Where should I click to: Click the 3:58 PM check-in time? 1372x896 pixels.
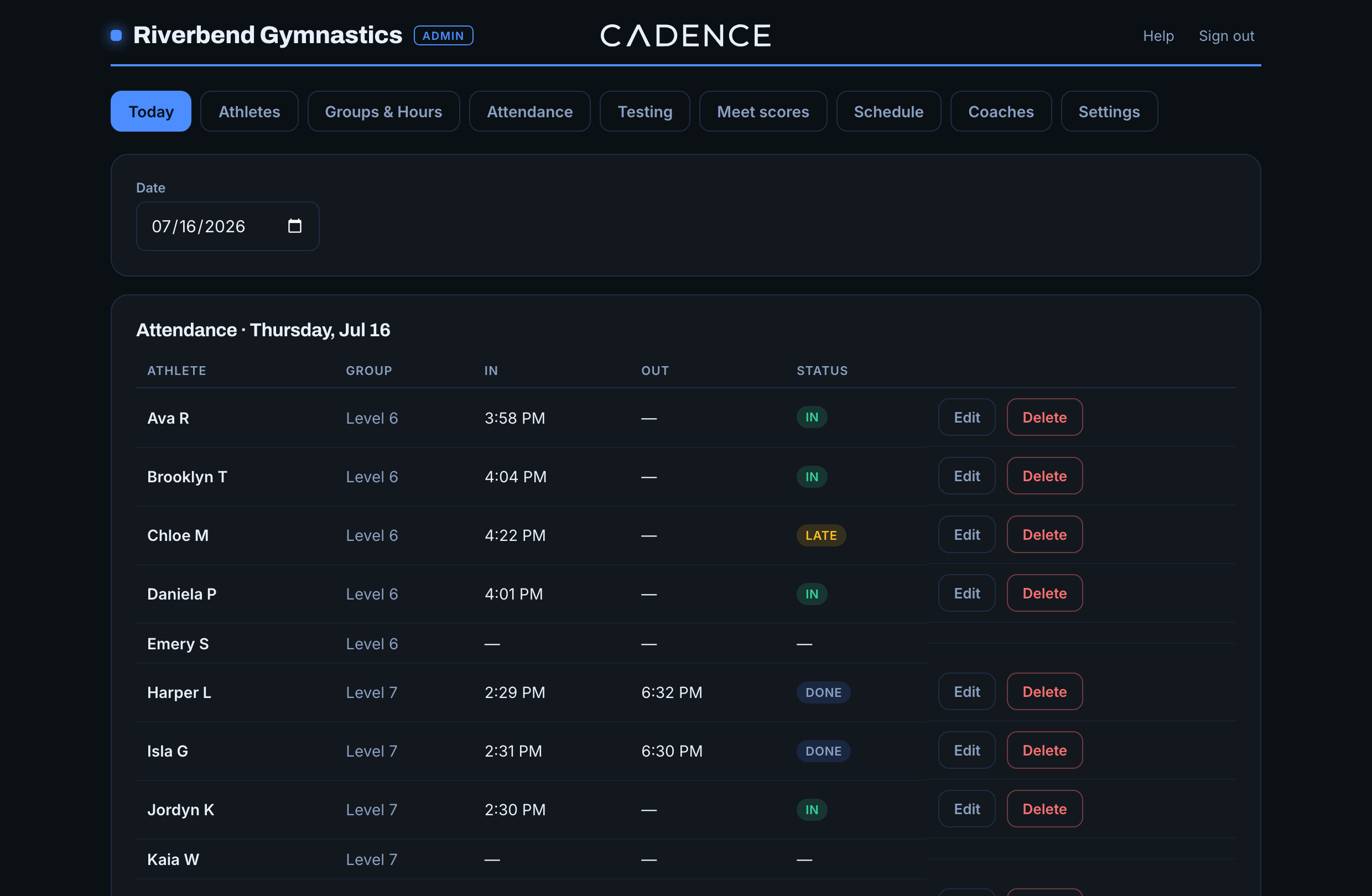pyautogui.click(x=515, y=418)
